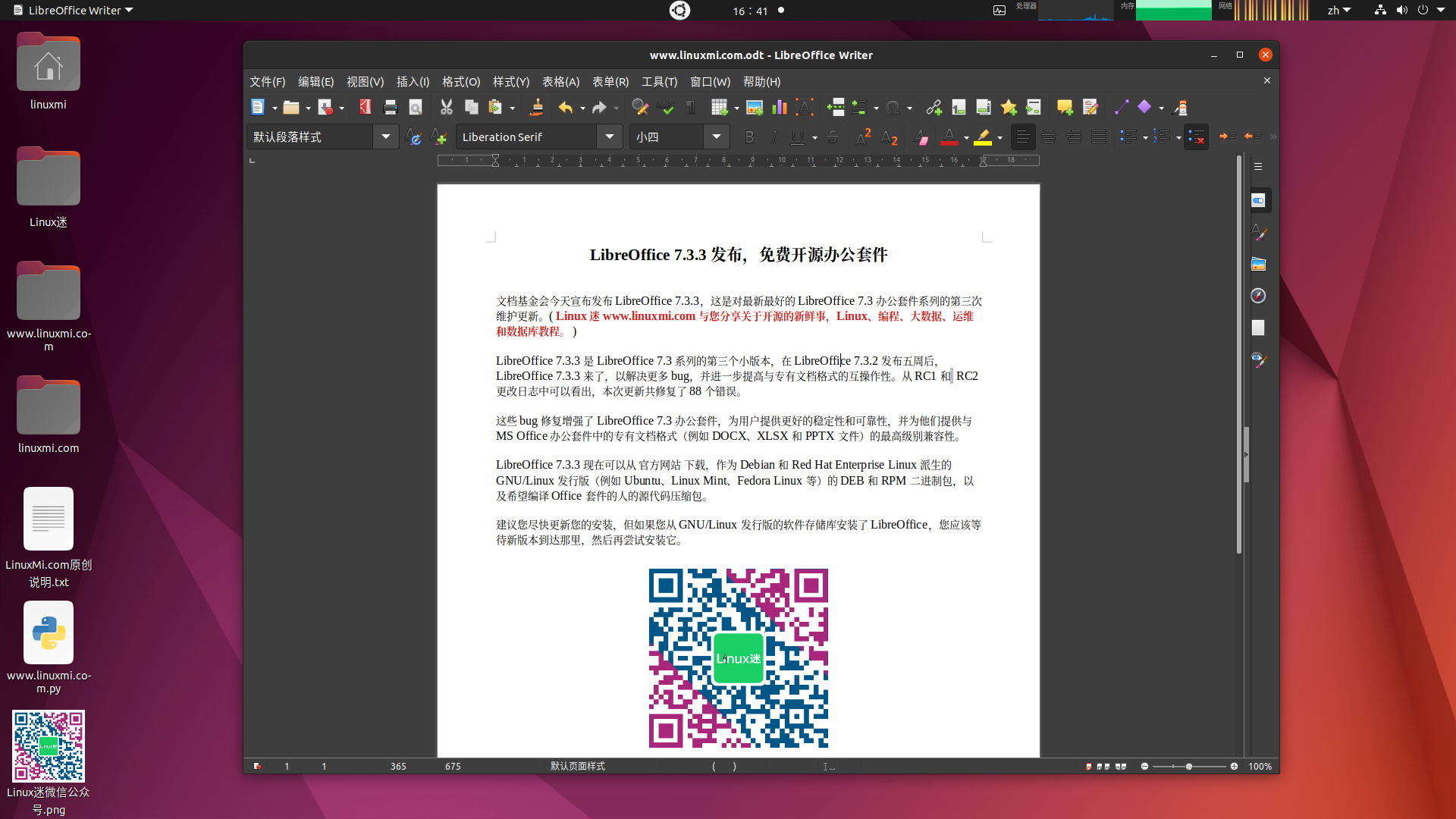The height and width of the screenshot is (819, 1456).
Task: Undo the last action
Action: [566, 108]
